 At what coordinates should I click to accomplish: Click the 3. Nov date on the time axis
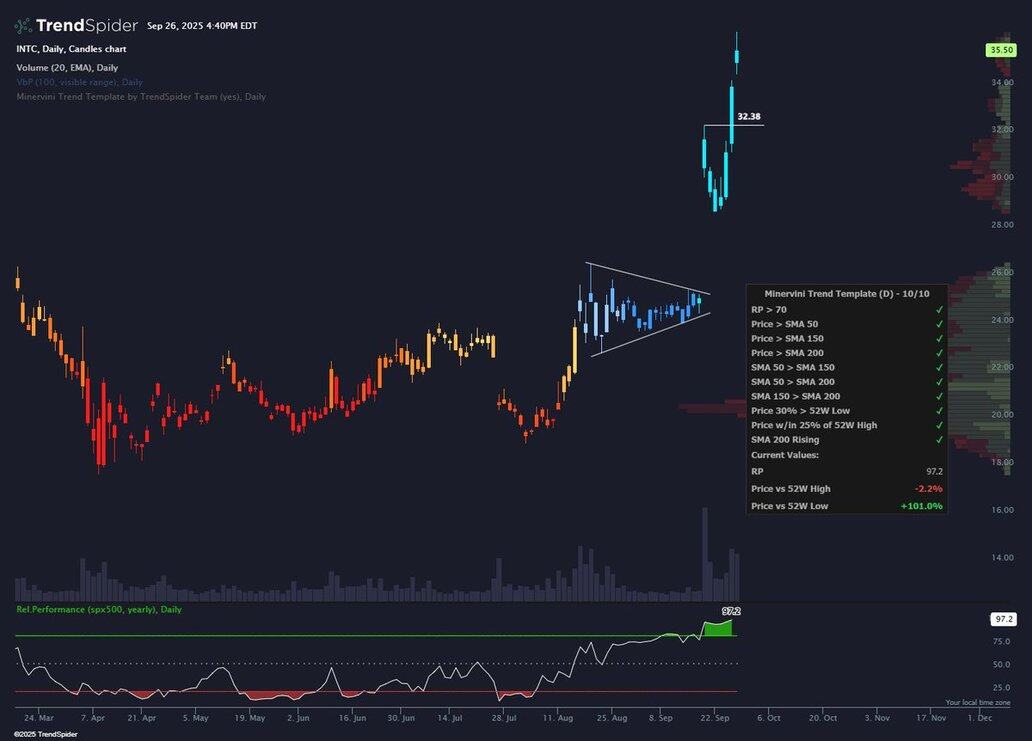coord(877,718)
